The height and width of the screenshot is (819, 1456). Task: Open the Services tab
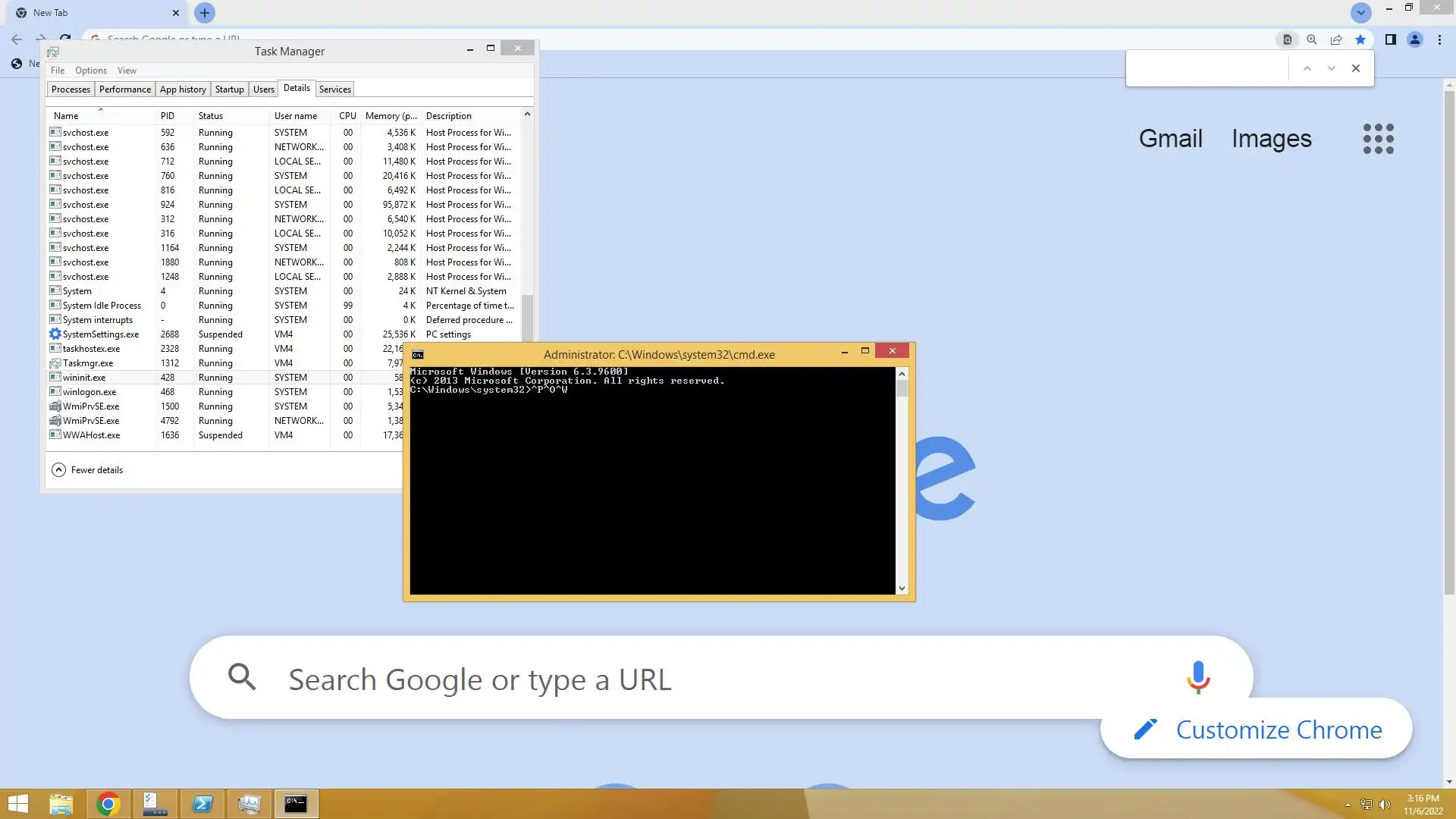pos(334,89)
